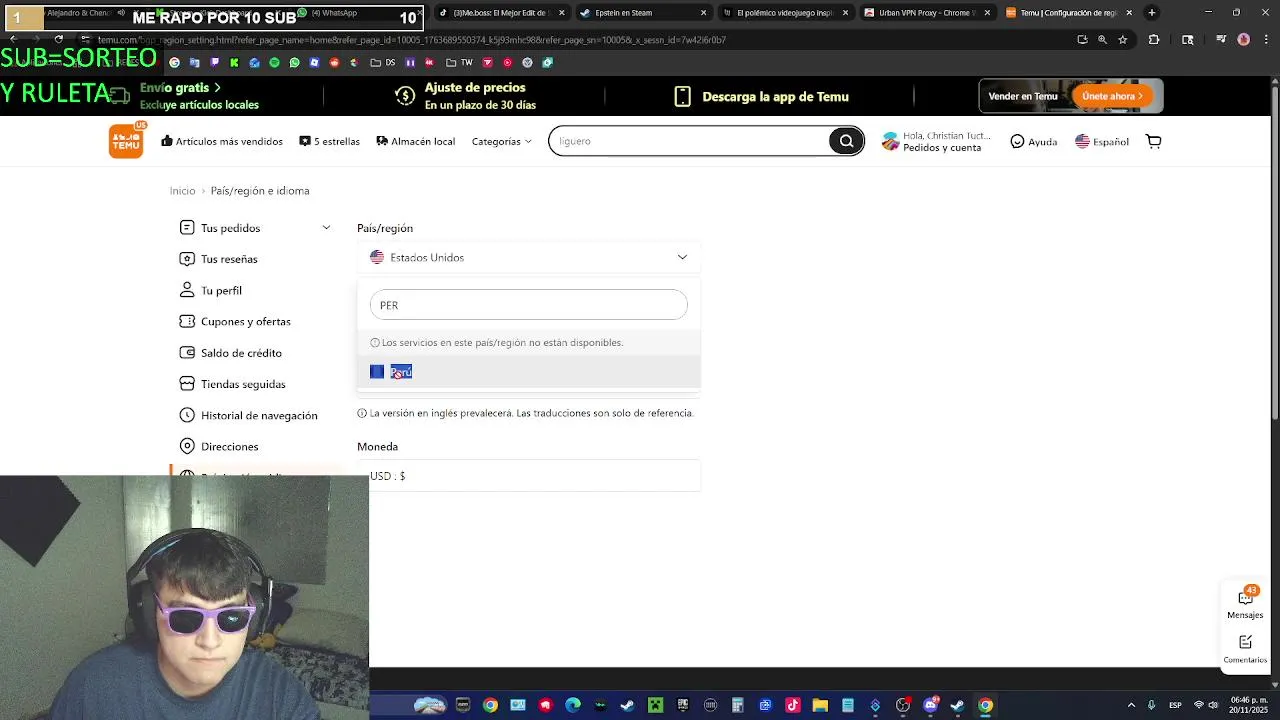Switch to the Epstein en Steam tab
The height and width of the screenshot is (720, 1280).
point(643,13)
